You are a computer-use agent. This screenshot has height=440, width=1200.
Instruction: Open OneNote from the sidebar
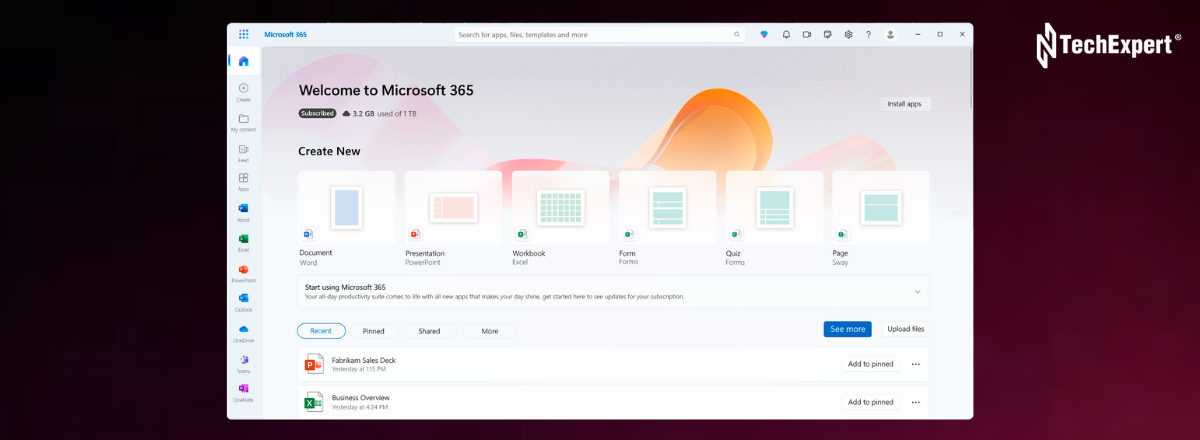coord(243,392)
